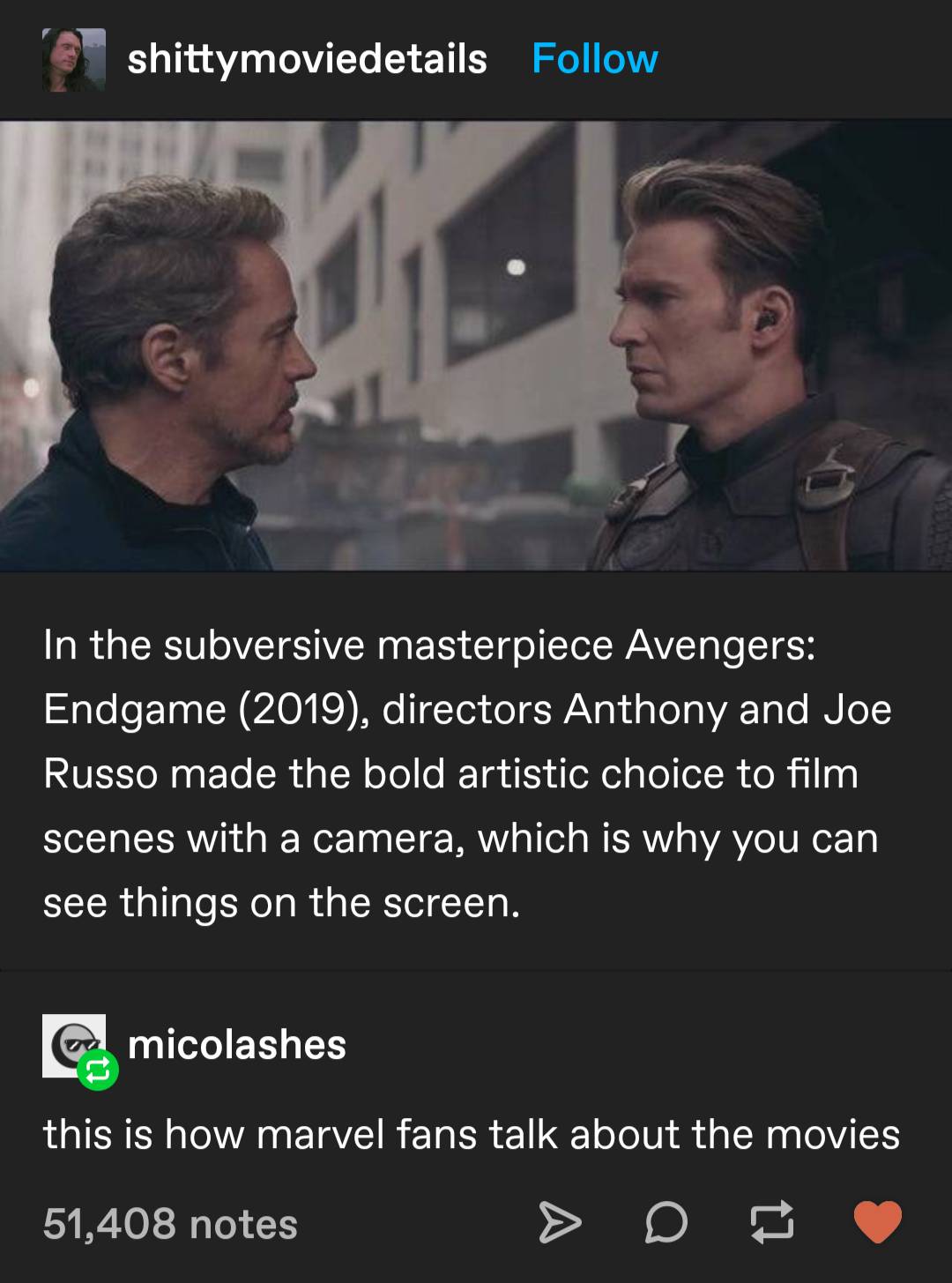View the 51,408 notes list
The width and height of the screenshot is (952, 1283).
pyautogui.click(x=170, y=1224)
